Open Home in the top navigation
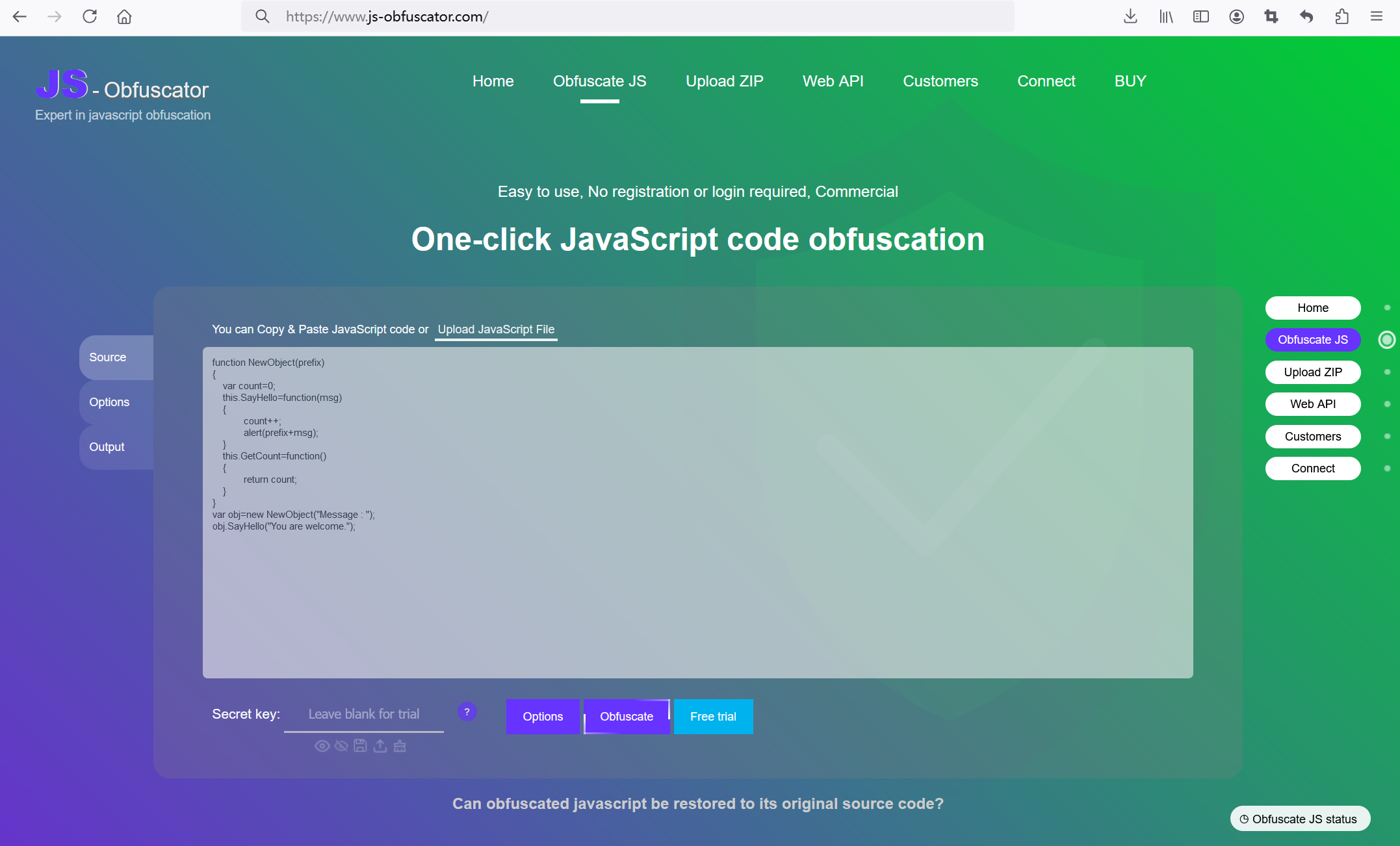Screen dimensions: 1400x846 pyautogui.click(x=493, y=81)
